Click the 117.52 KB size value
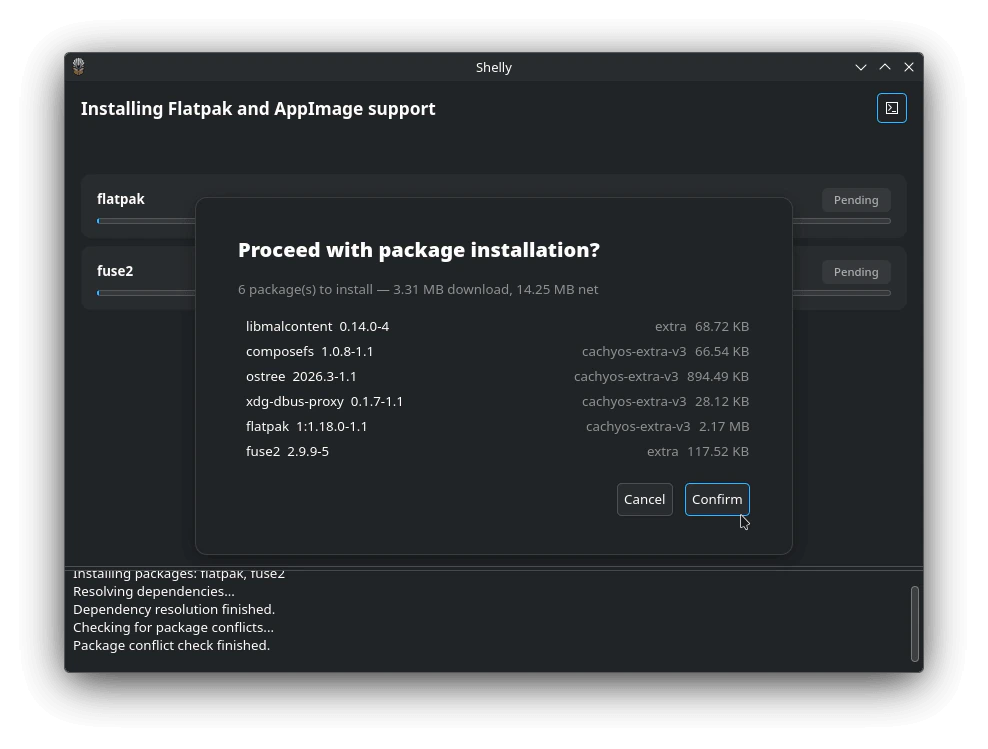The height and width of the screenshot is (749, 988). tap(718, 452)
